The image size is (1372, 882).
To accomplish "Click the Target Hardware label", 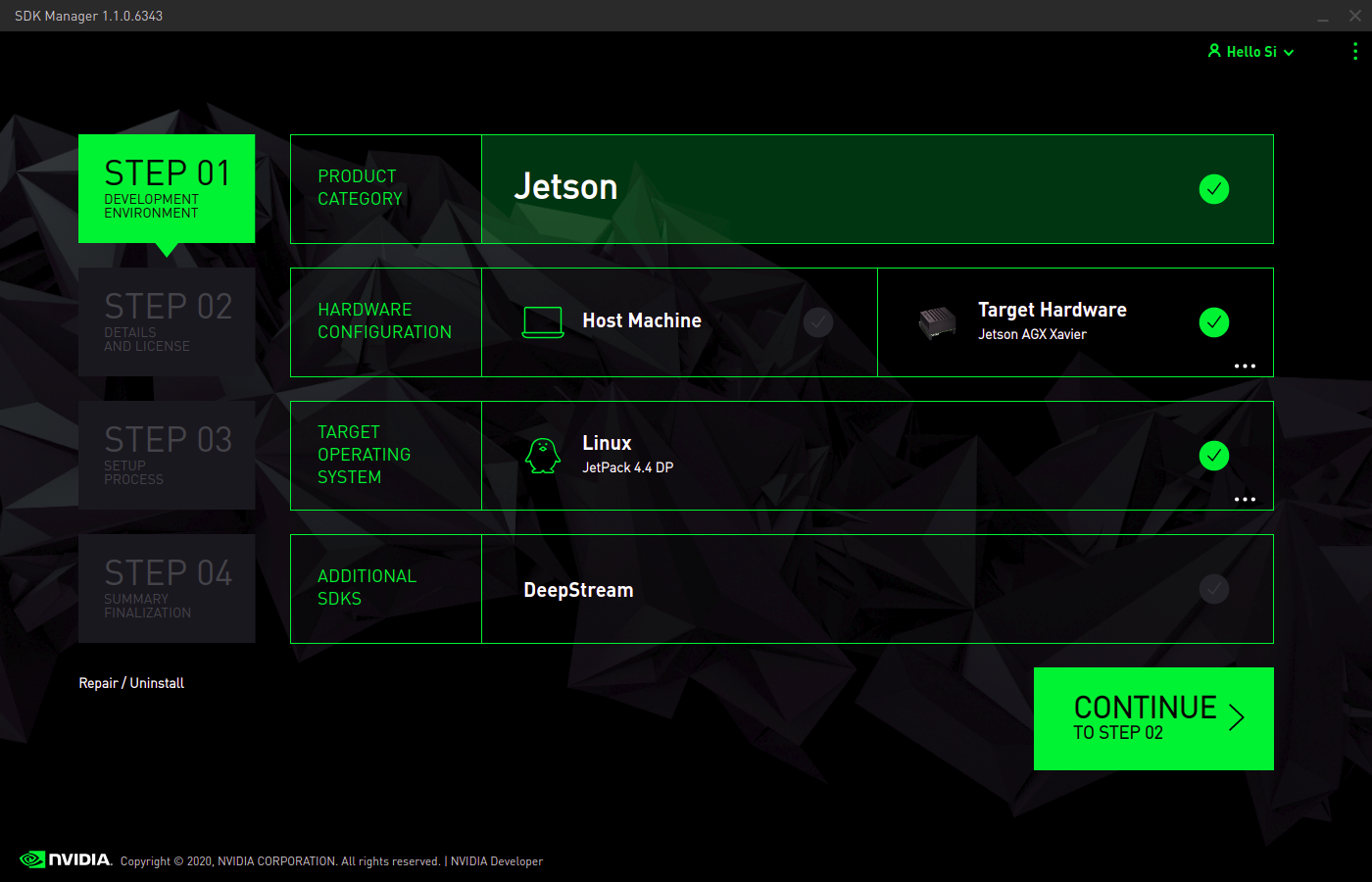I will 1053,310.
